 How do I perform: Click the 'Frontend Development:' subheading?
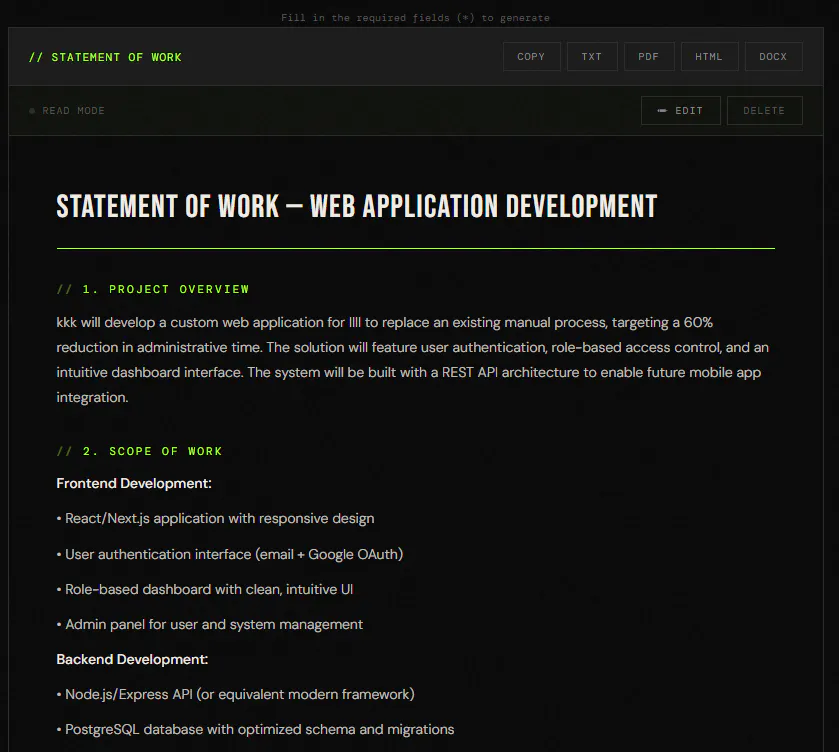click(x=134, y=483)
